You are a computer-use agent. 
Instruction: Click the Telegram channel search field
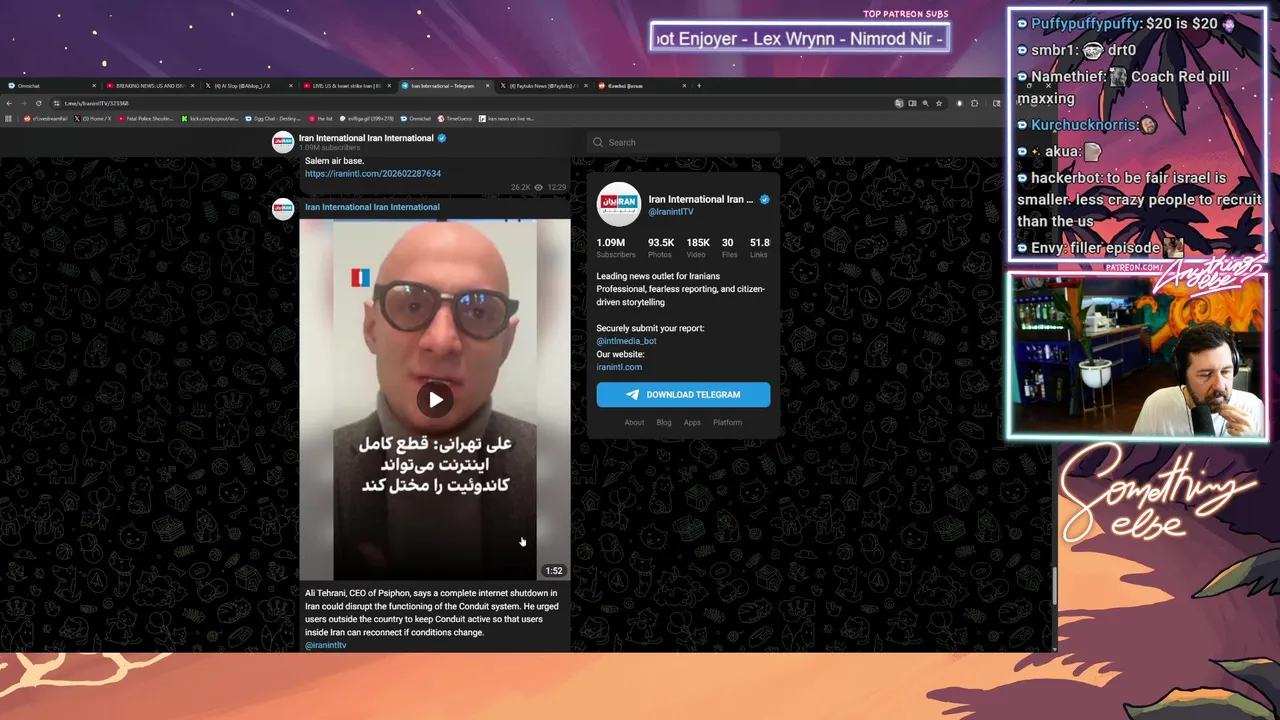[684, 142]
